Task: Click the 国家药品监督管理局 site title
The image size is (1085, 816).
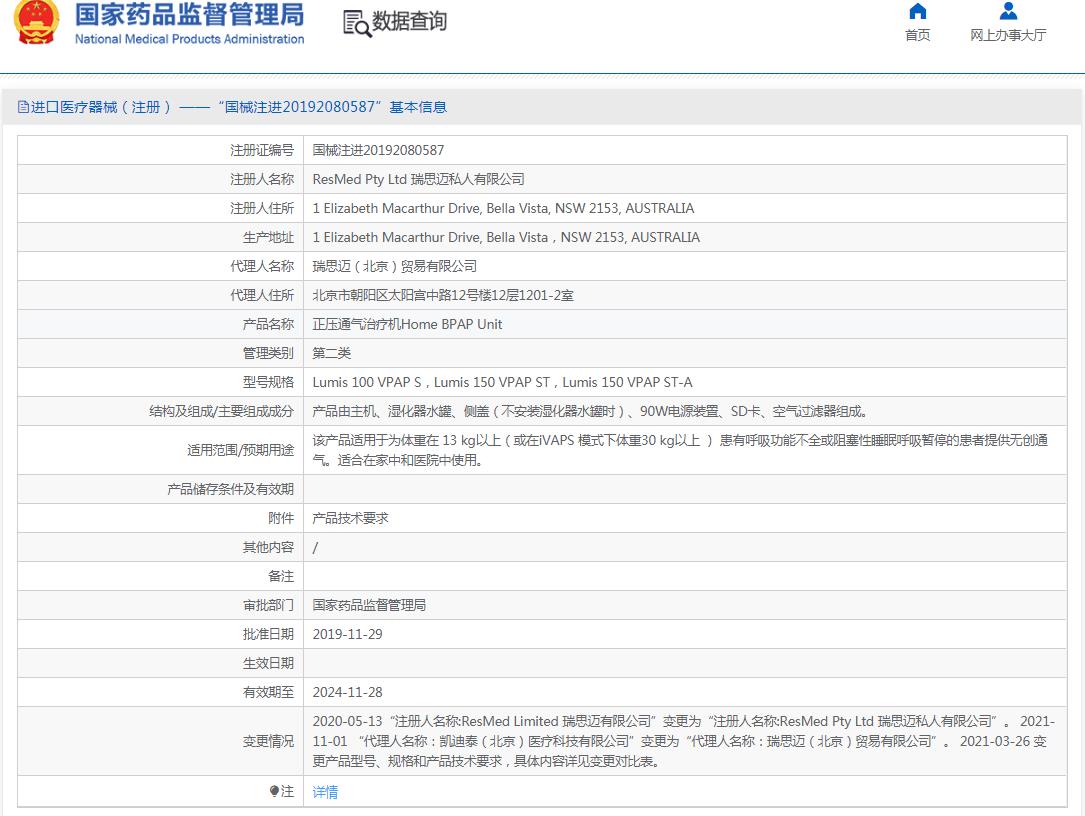Action: coord(189,15)
